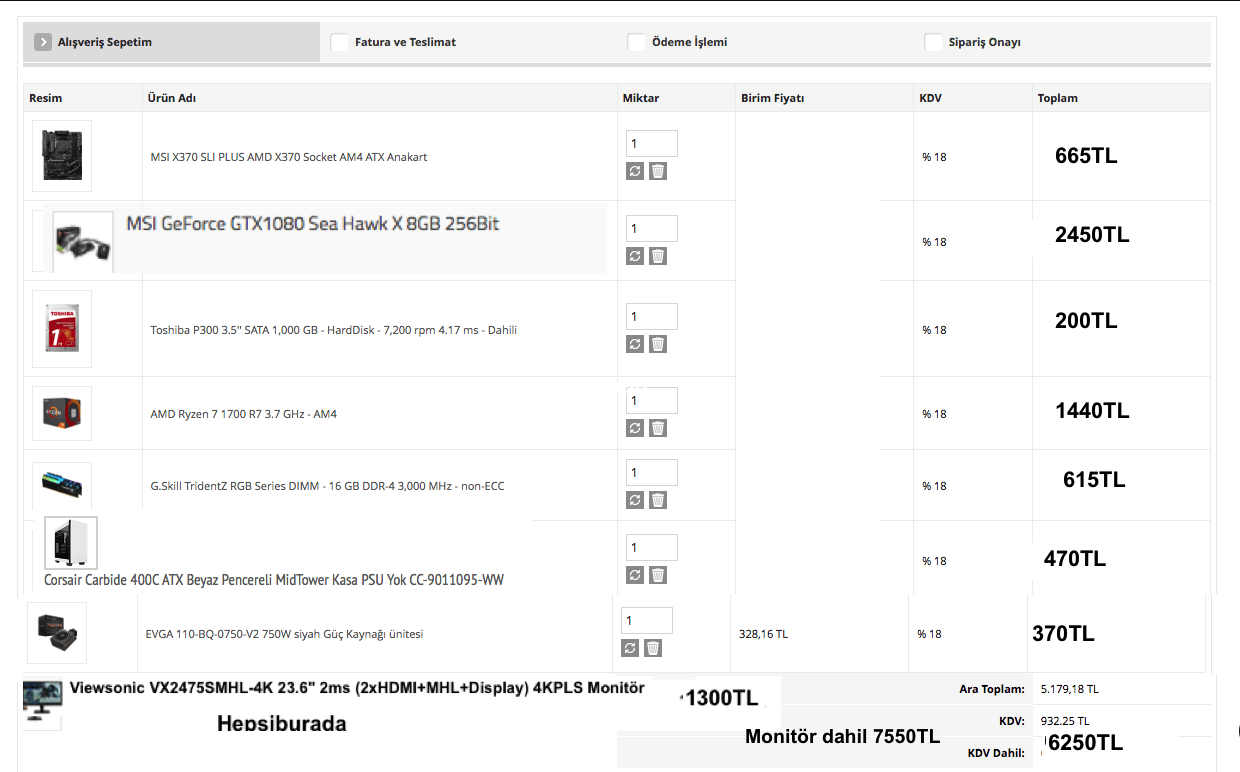This screenshot has width=1240, height=772.
Task: Go to Fatura ve Teslimat step
Action: coord(405,42)
